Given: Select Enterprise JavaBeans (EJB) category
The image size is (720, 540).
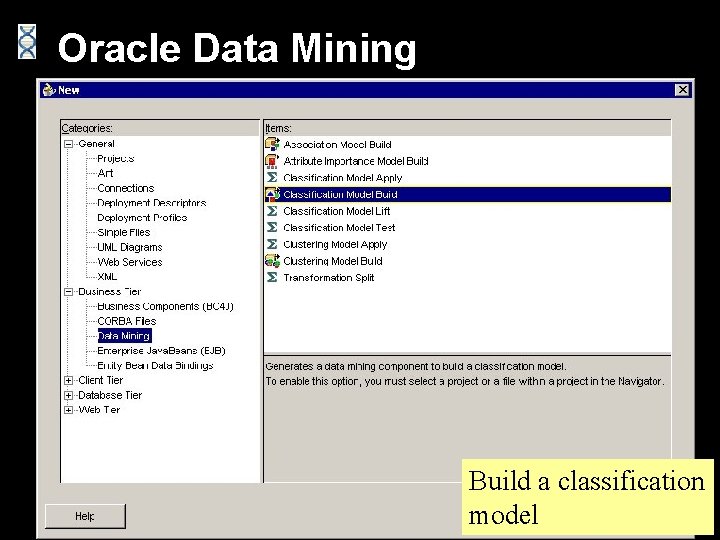Looking at the screenshot, I should pyautogui.click(x=162, y=351).
